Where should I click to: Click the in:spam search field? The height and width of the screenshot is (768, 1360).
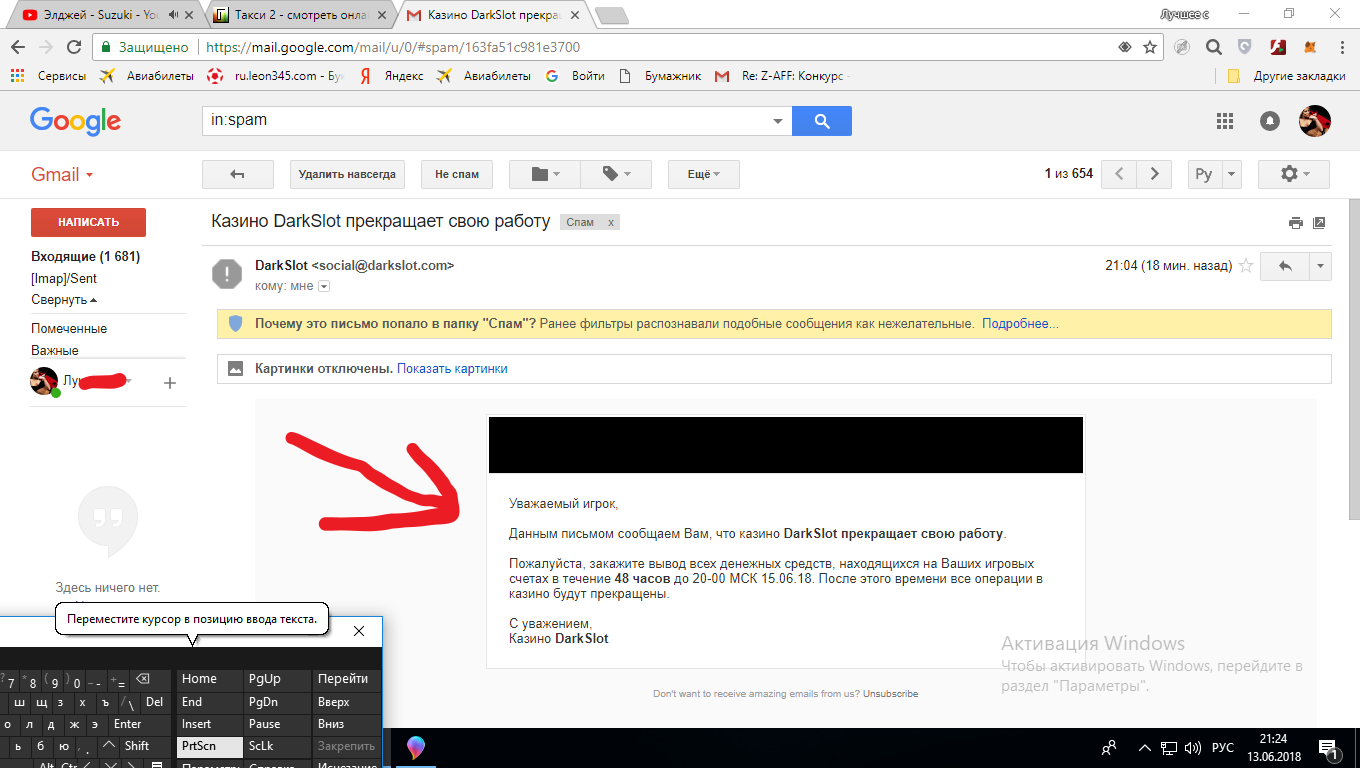click(x=485, y=121)
